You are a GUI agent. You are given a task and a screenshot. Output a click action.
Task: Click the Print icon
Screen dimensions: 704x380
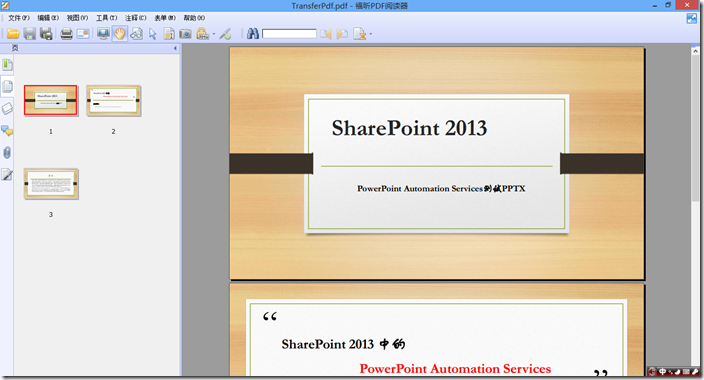pos(66,34)
